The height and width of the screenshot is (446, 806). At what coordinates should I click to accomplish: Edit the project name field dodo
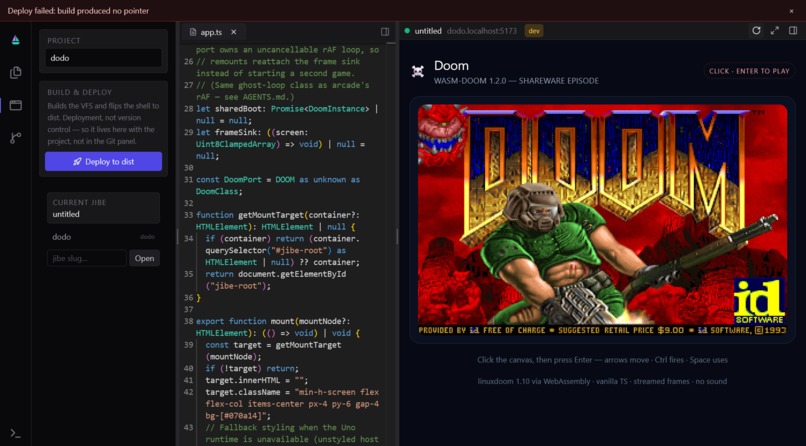point(103,58)
